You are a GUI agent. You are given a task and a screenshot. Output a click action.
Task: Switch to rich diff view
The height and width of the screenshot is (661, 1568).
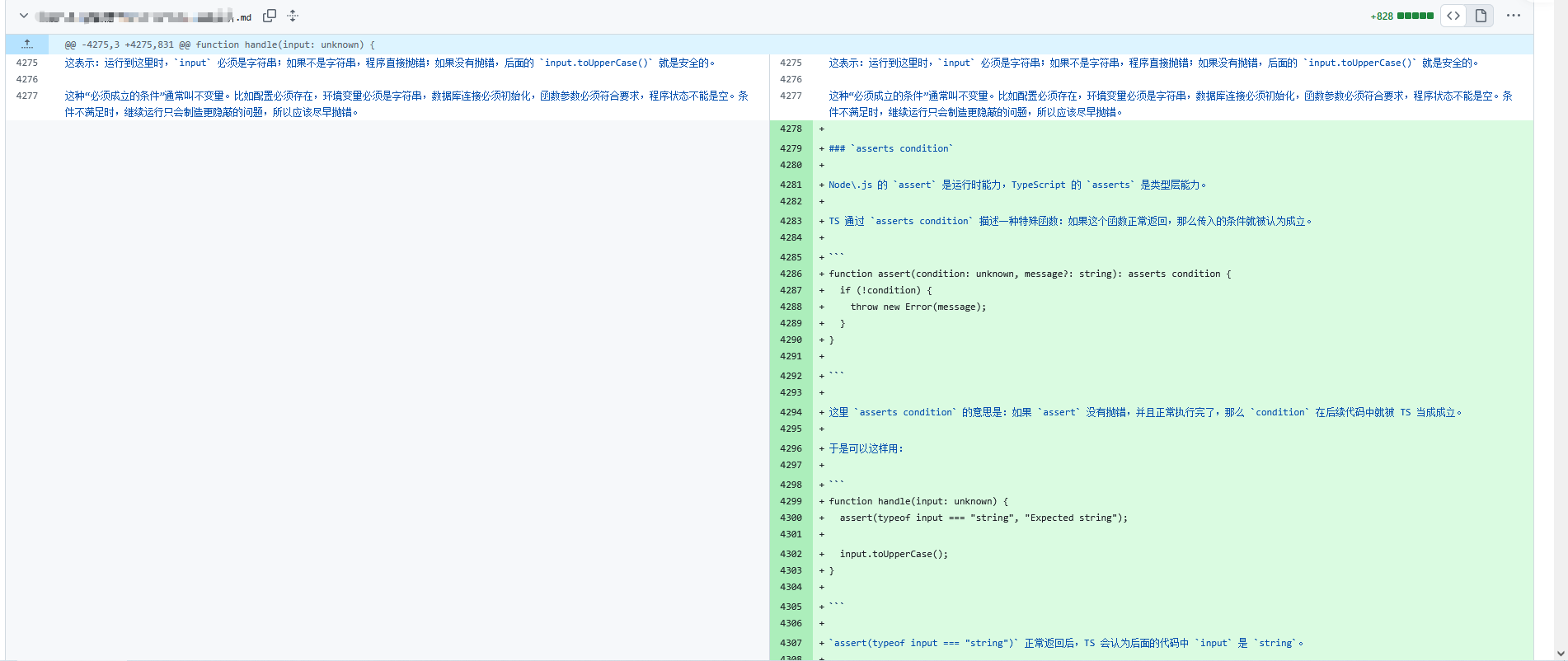click(x=1481, y=16)
